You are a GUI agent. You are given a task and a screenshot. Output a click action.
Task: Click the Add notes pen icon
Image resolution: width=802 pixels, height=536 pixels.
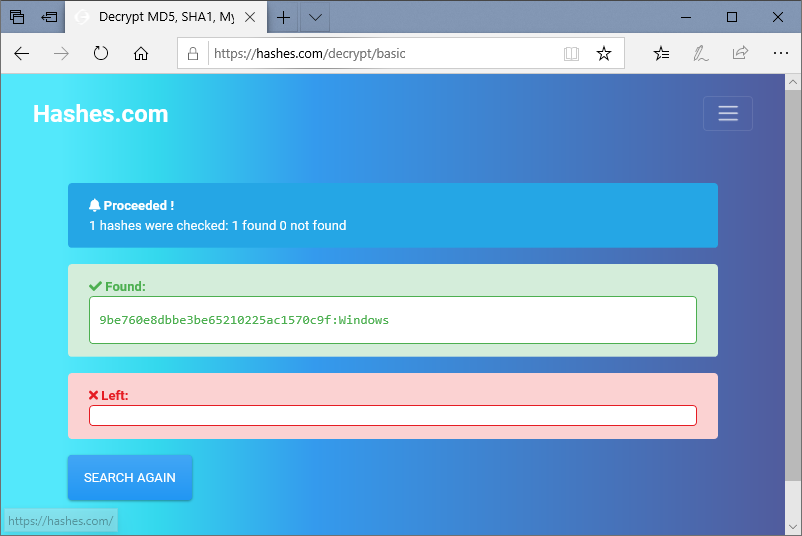702,54
